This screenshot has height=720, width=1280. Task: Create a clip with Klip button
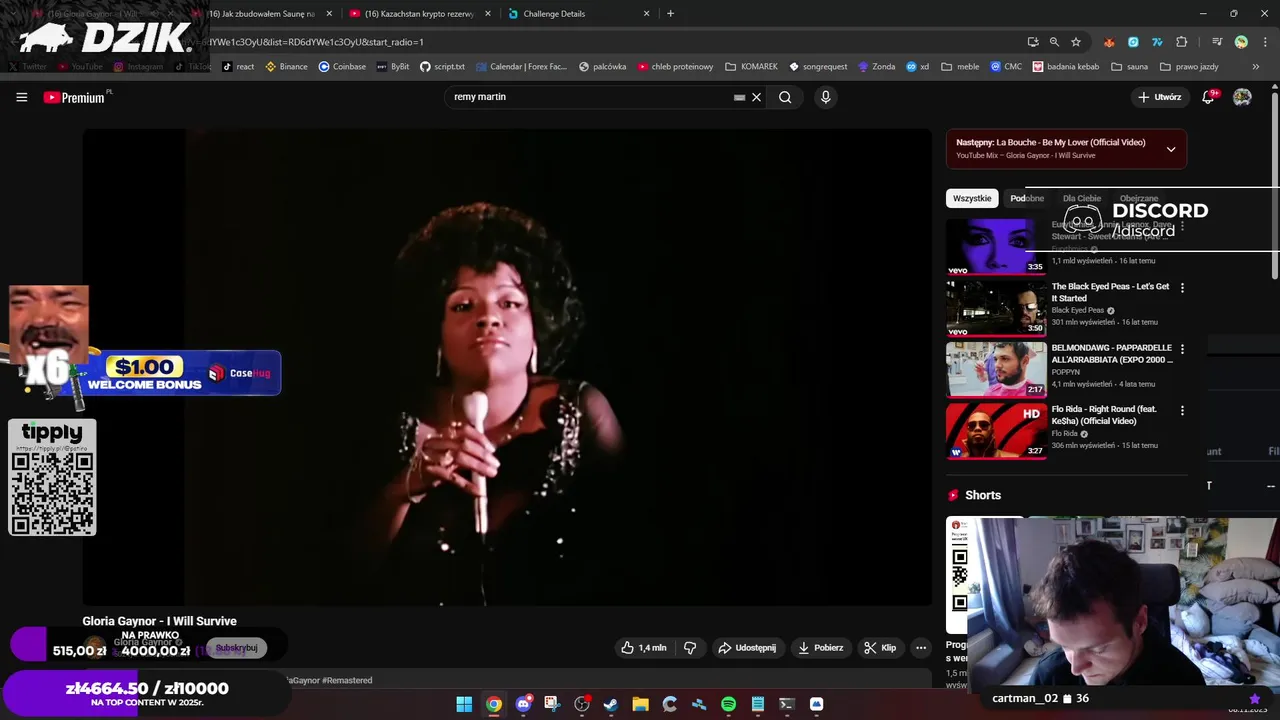(x=880, y=648)
